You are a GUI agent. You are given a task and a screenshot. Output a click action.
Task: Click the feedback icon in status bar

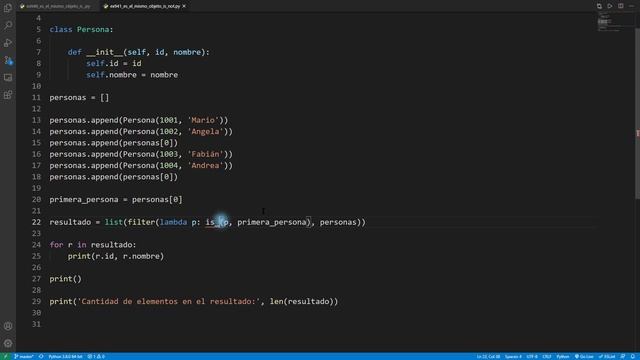[623, 357]
